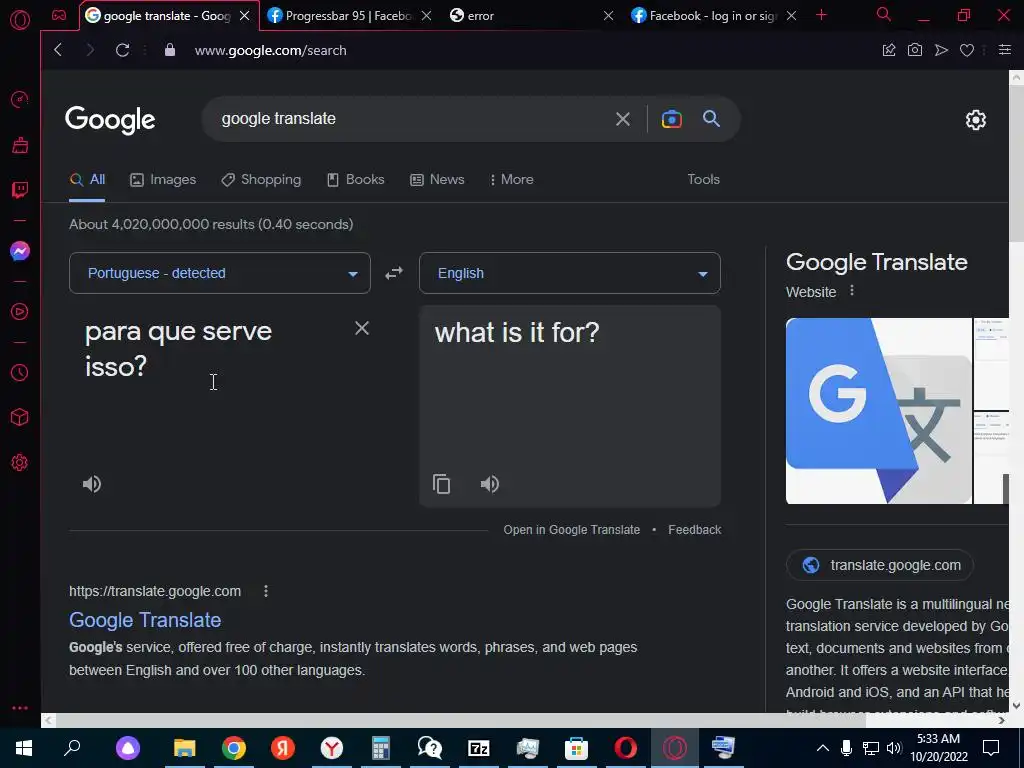This screenshot has height=768, width=1024.
Task: Copy the English translation
Action: [441, 484]
